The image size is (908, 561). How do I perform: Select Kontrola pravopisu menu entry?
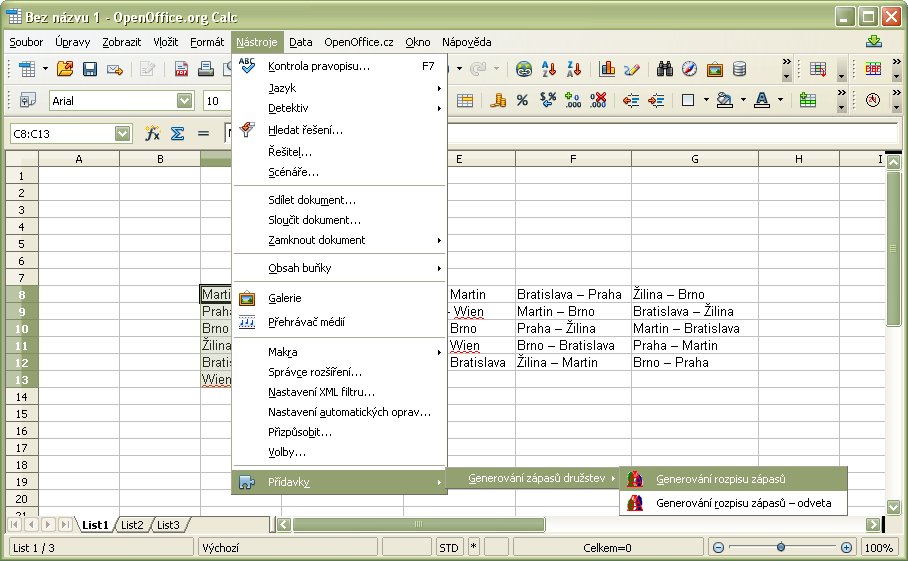point(340,66)
